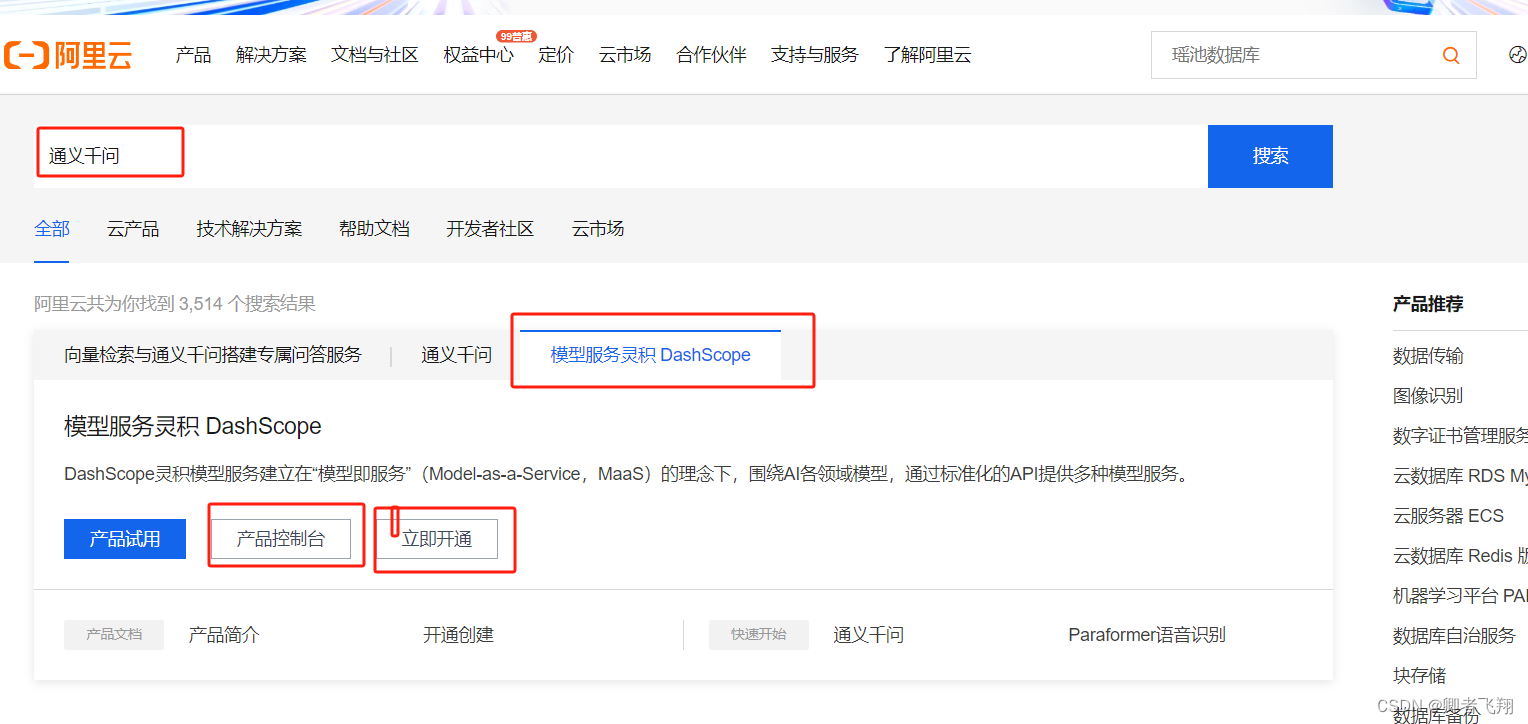This screenshot has height=724, width=1528.
Task: Click the 立即开通 button
Action: pos(437,539)
